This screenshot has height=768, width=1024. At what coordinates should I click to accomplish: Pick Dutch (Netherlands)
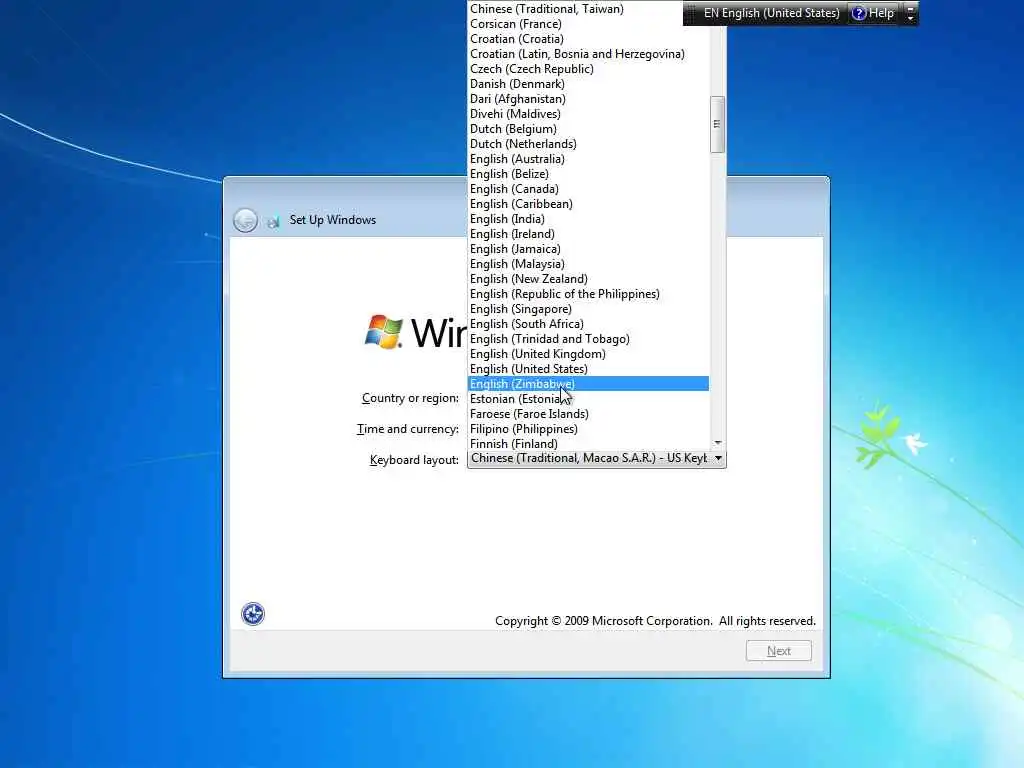point(588,144)
